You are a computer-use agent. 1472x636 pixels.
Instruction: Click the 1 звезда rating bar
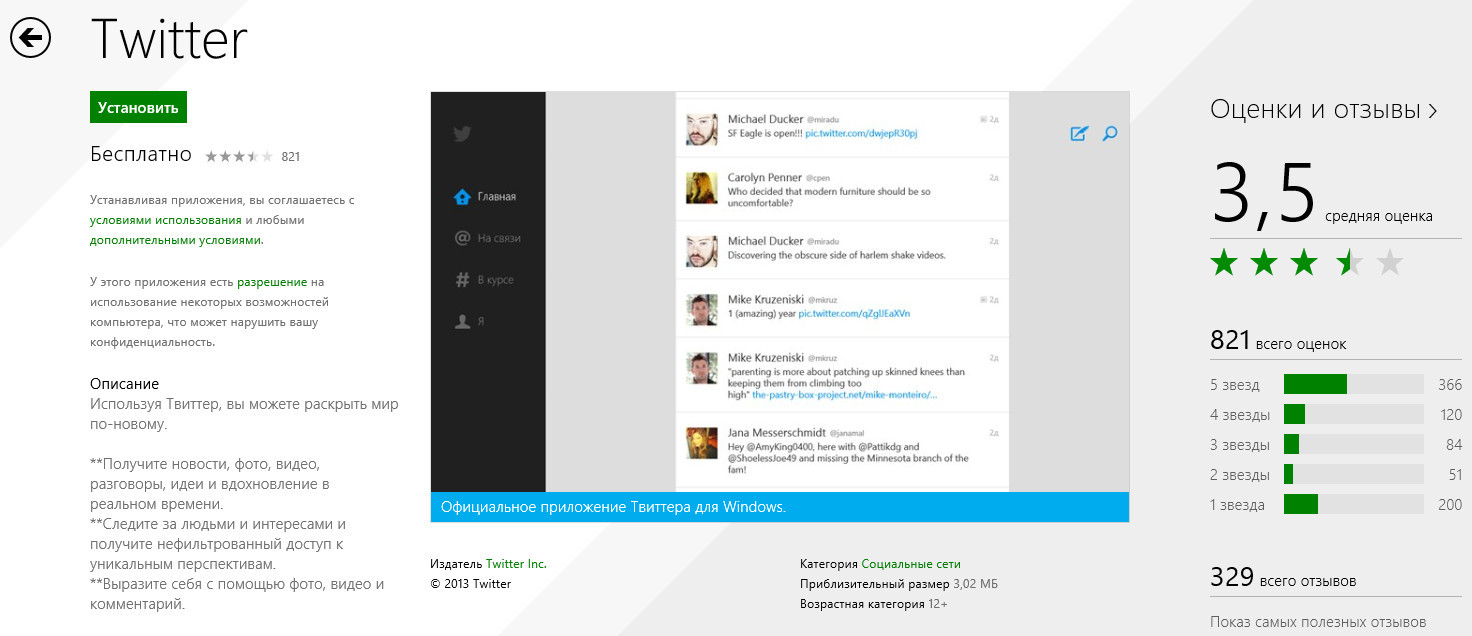(x=1352, y=505)
